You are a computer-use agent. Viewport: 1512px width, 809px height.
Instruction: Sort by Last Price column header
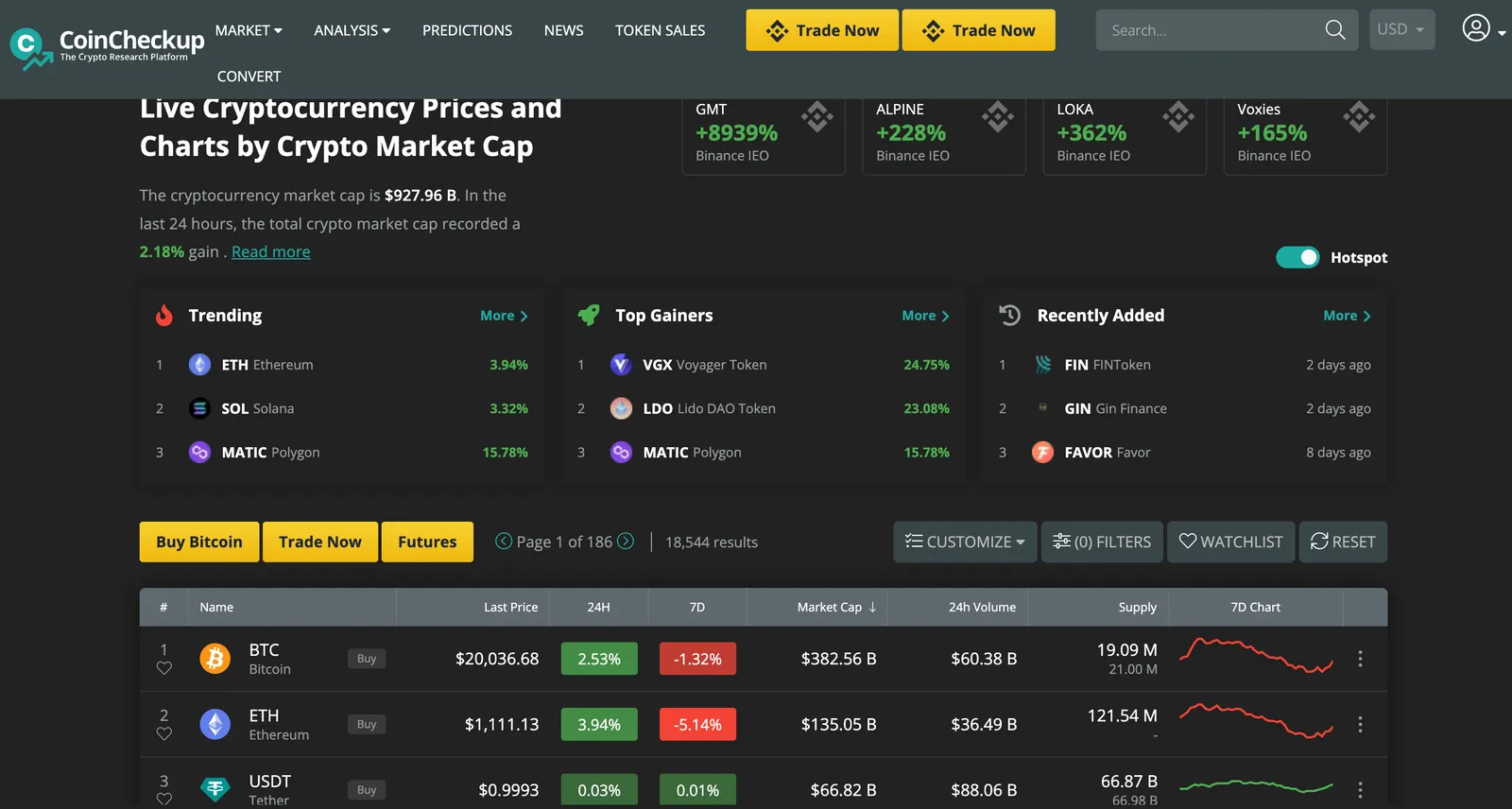[x=510, y=607]
